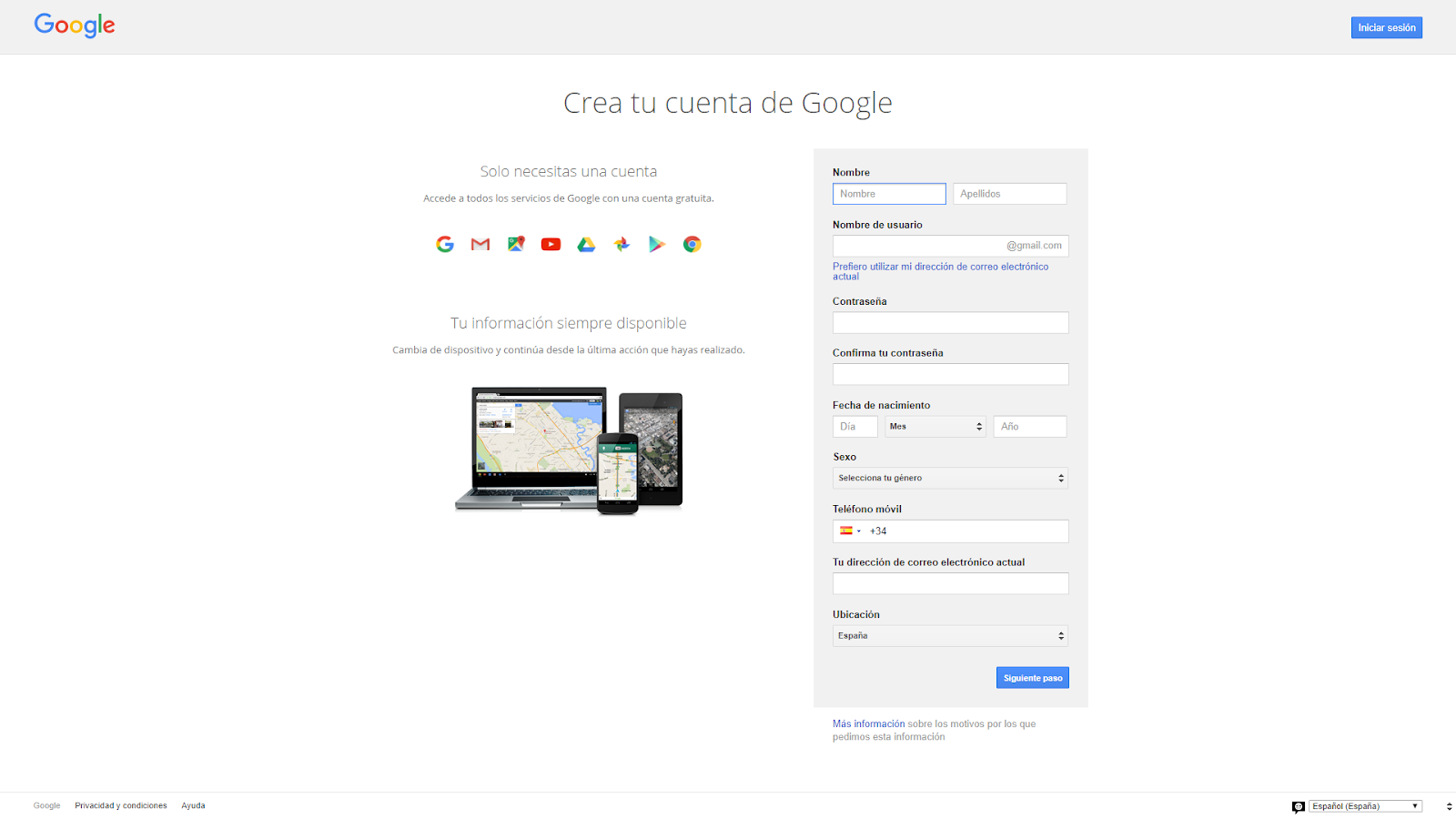Click the Gmail envelope icon

[480, 244]
